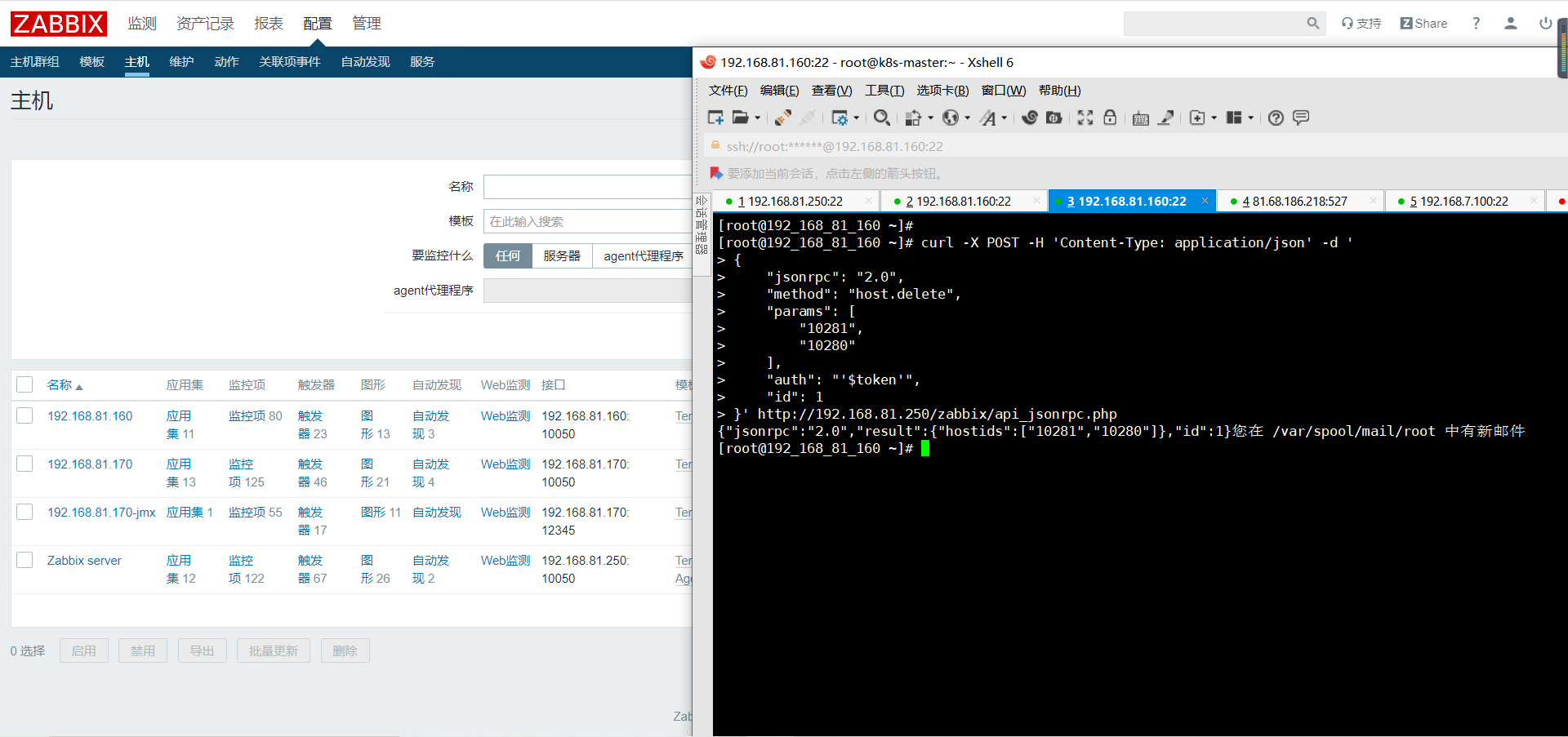The width and height of the screenshot is (1568, 737).
Task: Check the box for Zabbix server host
Action: pyautogui.click(x=24, y=560)
